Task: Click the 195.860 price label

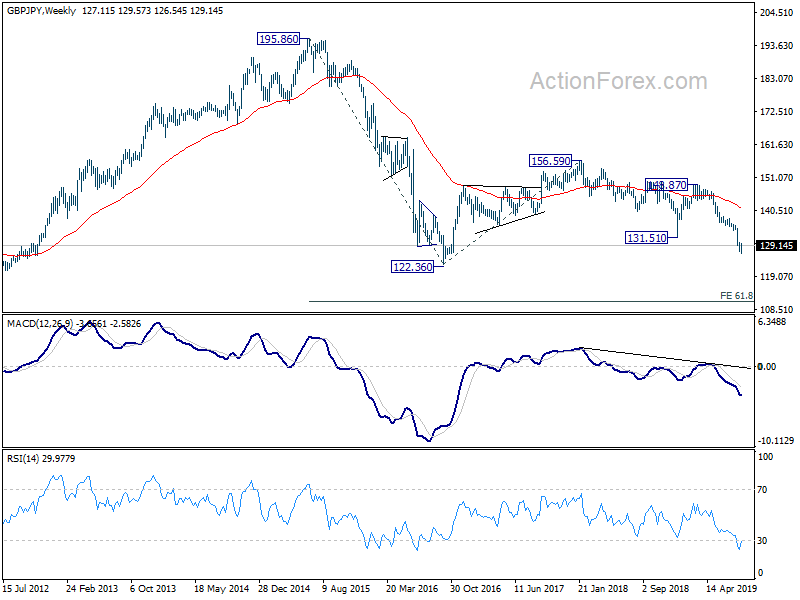Action: [x=278, y=39]
